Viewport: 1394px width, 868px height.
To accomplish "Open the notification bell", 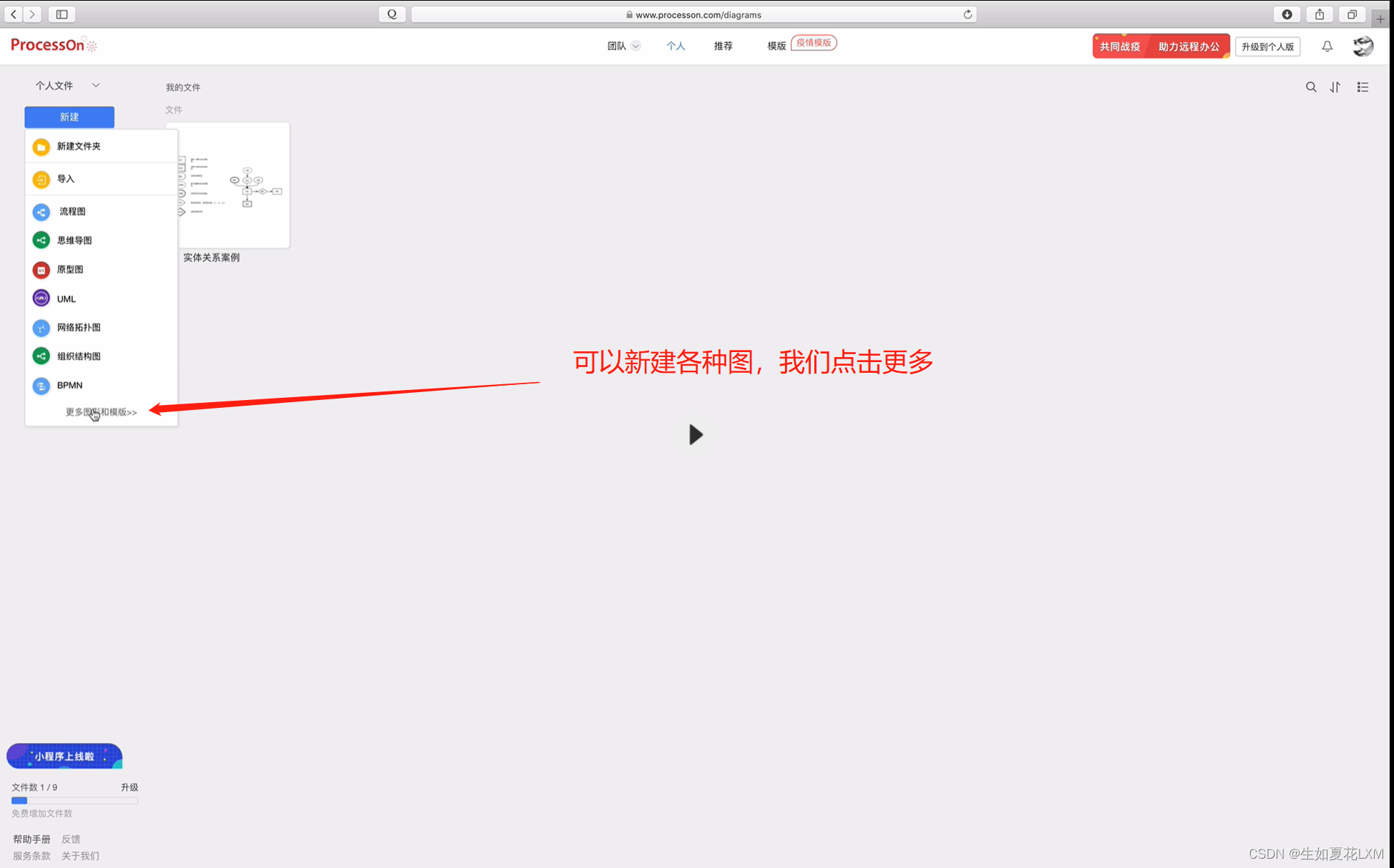I will point(1327,47).
